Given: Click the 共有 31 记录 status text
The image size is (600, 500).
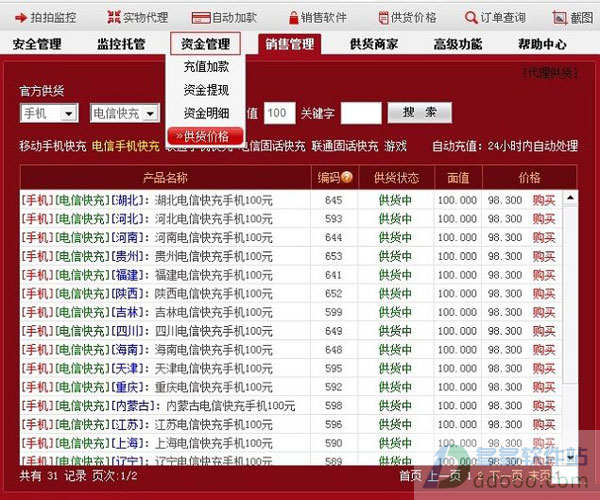Looking at the screenshot, I should pos(53,476).
